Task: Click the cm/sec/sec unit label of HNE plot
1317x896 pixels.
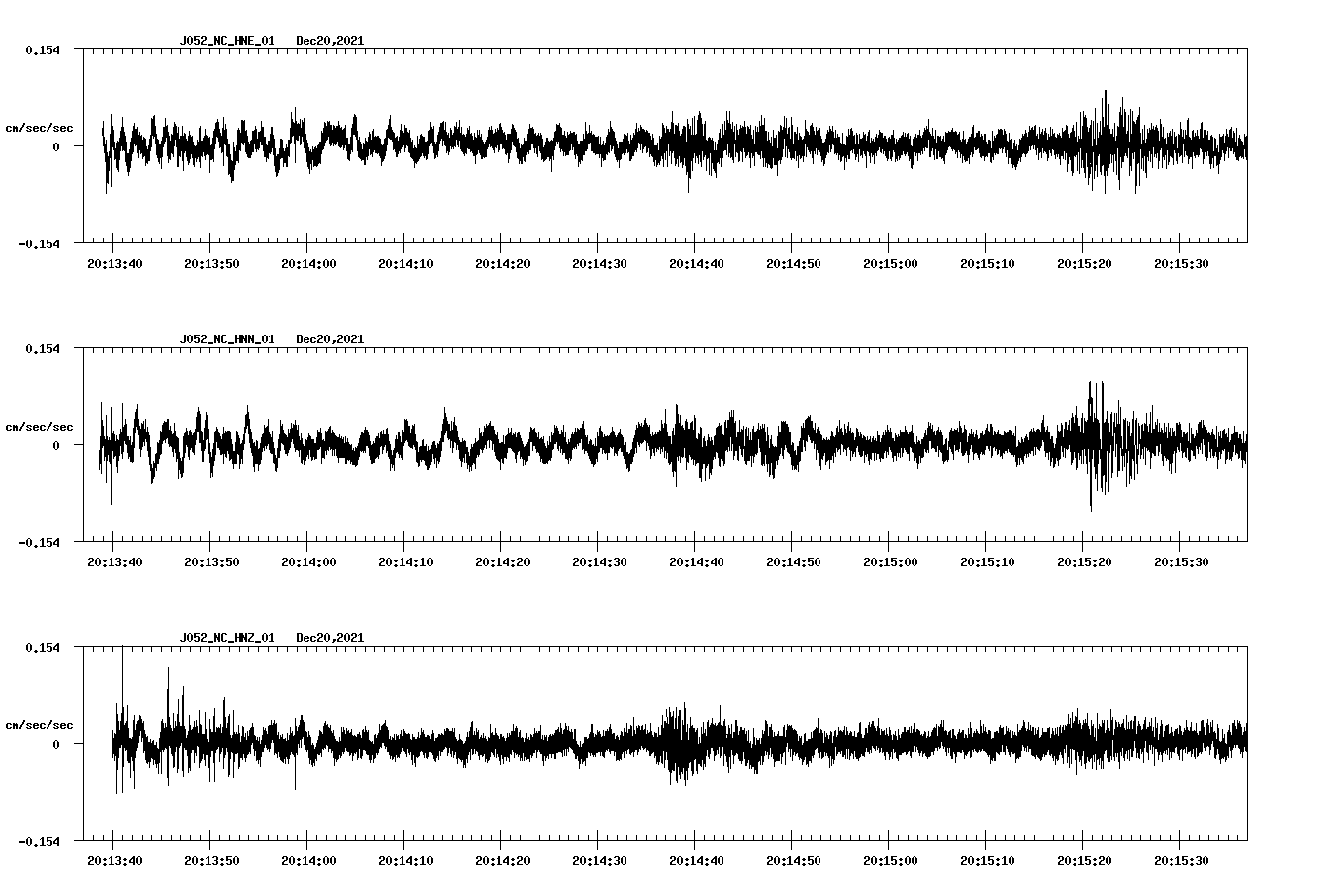Action: click(x=40, y=128)
